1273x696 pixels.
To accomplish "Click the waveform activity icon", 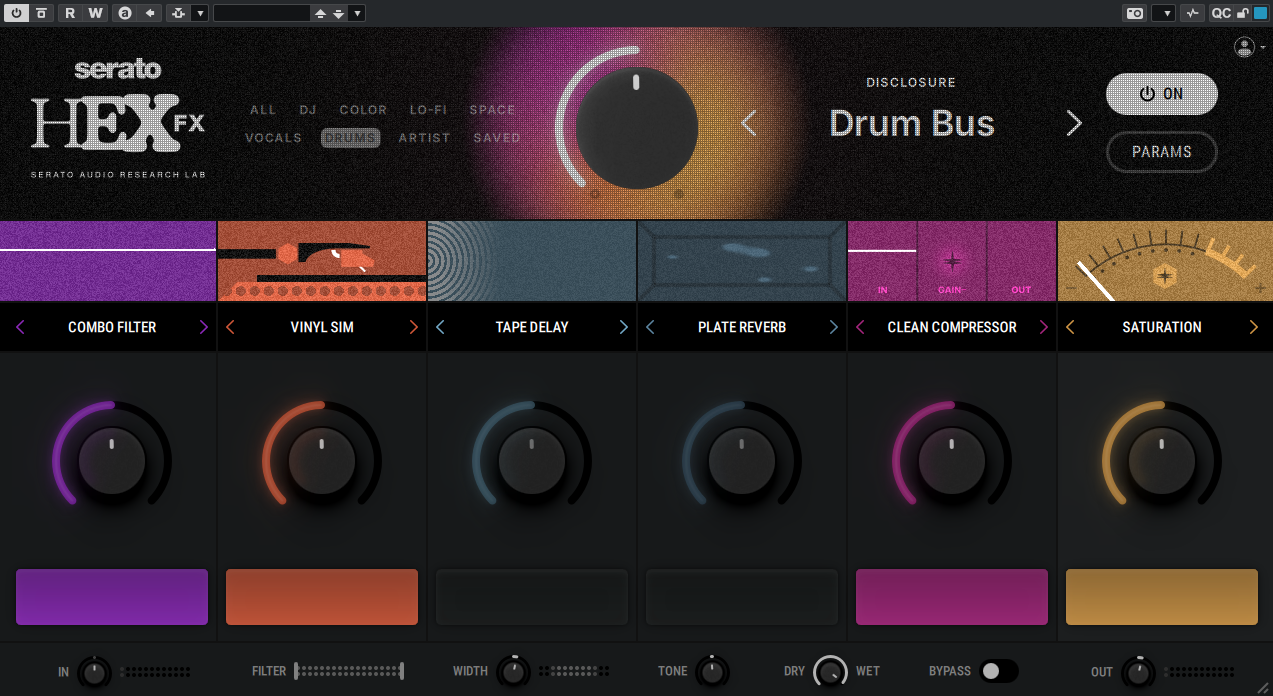I will pyautogui.click(x=1192, y=13).
